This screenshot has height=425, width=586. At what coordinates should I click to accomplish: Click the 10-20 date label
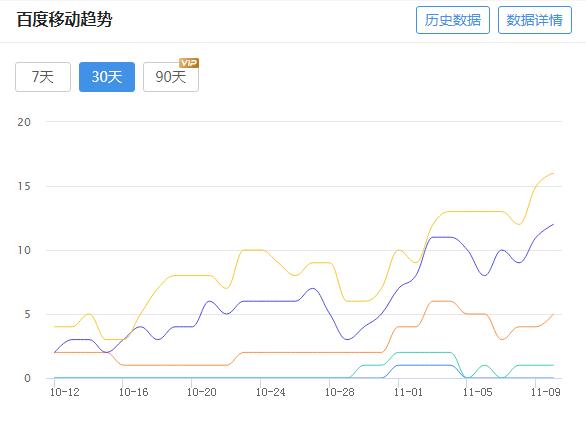click(202, 392)
